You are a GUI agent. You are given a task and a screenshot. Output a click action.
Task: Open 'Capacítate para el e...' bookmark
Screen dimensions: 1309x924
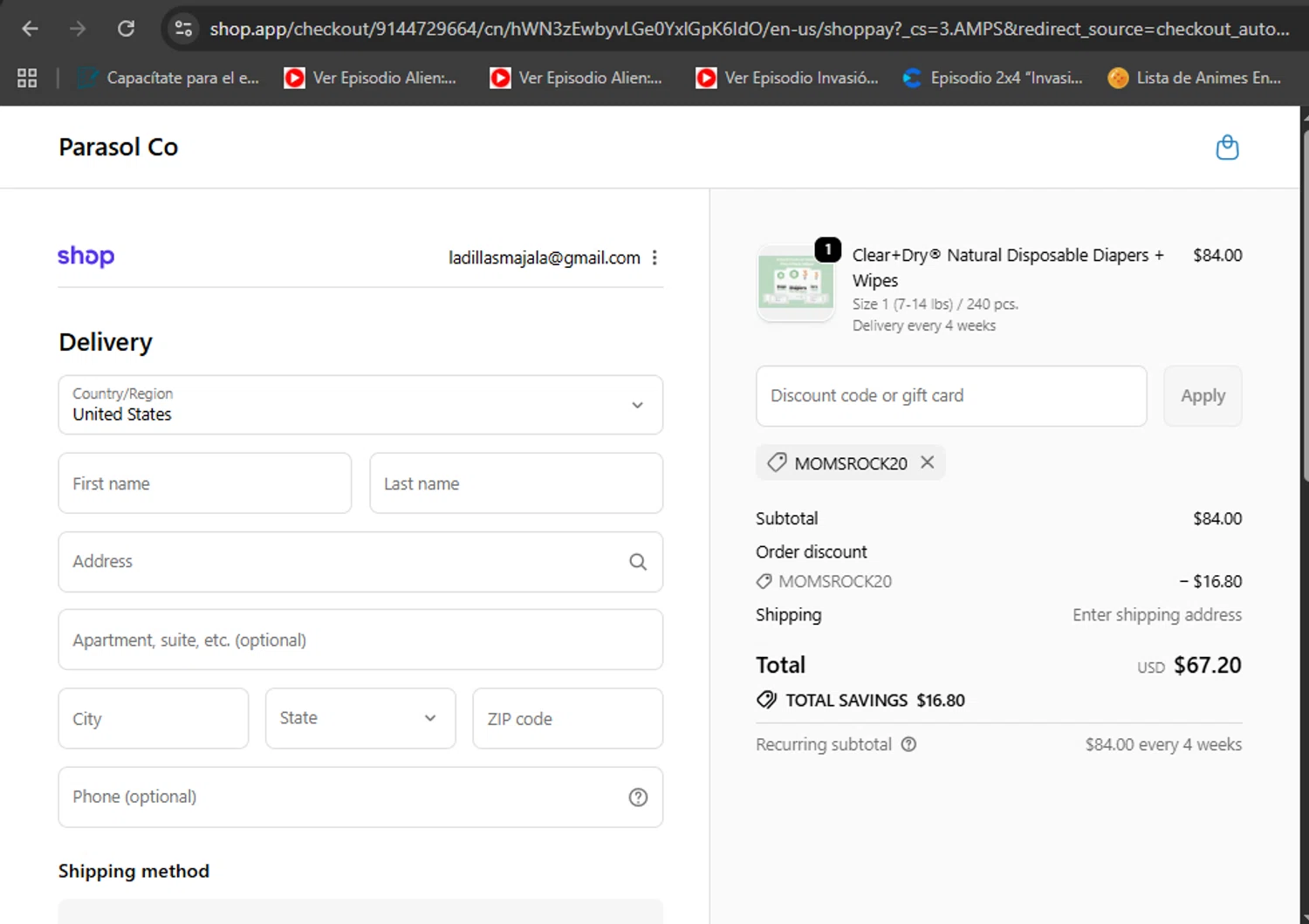(x=168, y=78)
